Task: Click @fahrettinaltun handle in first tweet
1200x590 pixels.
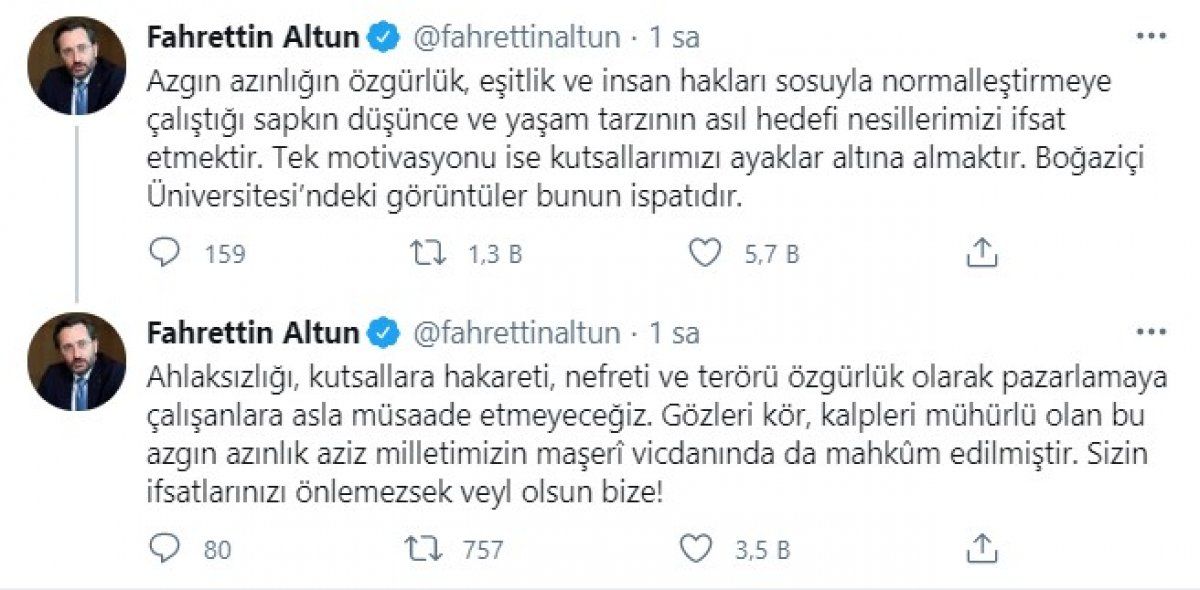Action: (516, 38)
